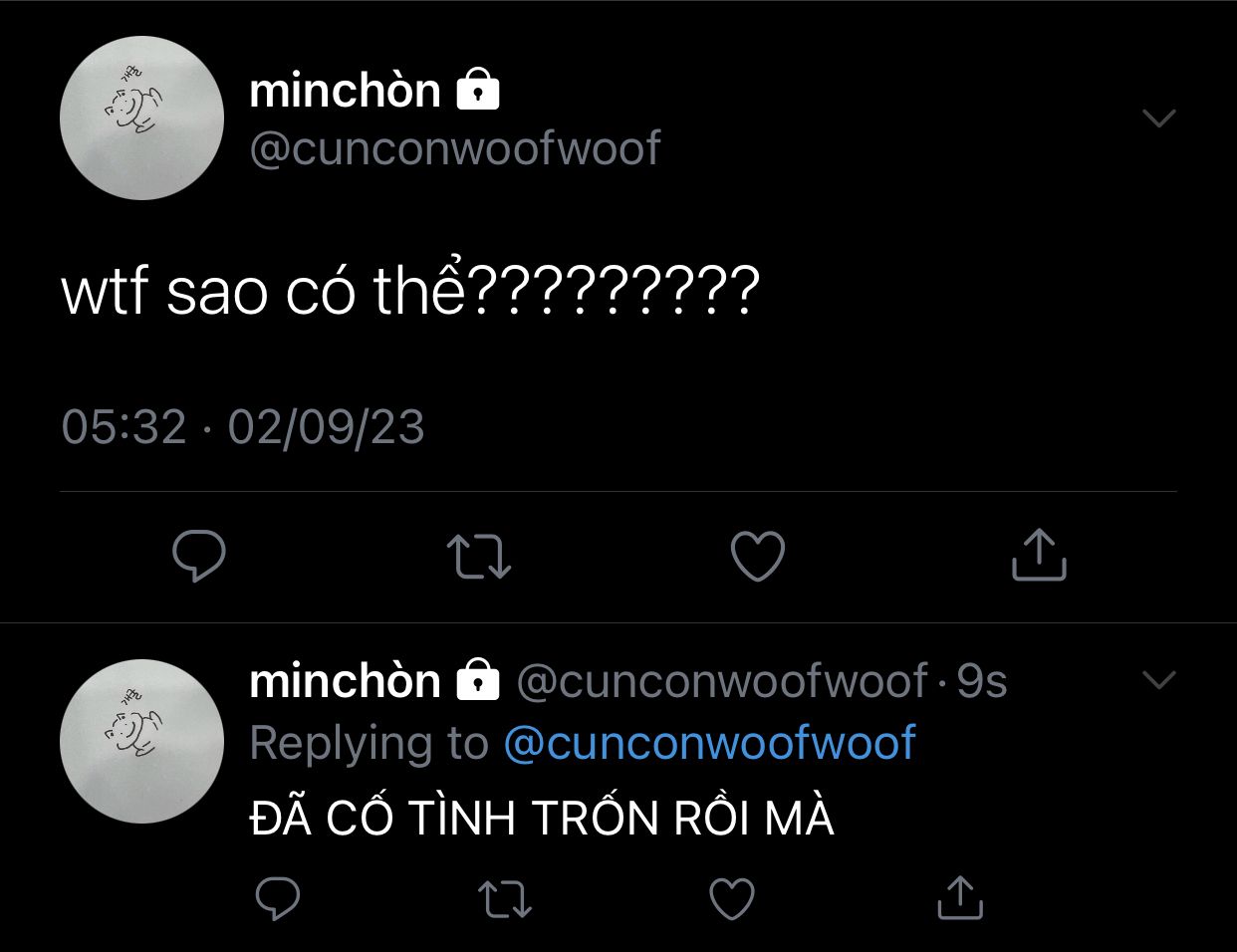The image size is (1237, 952).
Task: Tap the 05:32 · 02/09/23 timestamp
Action: 243,427
